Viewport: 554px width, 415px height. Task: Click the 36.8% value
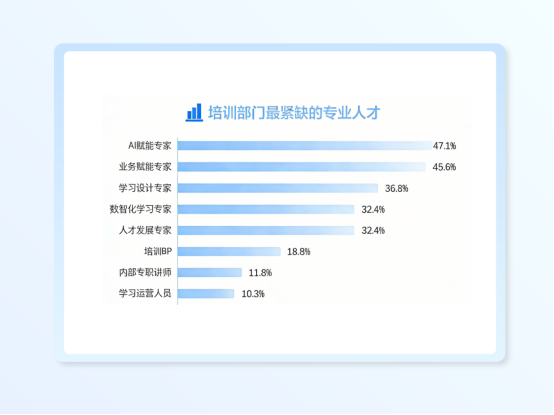tap(396, 188)
